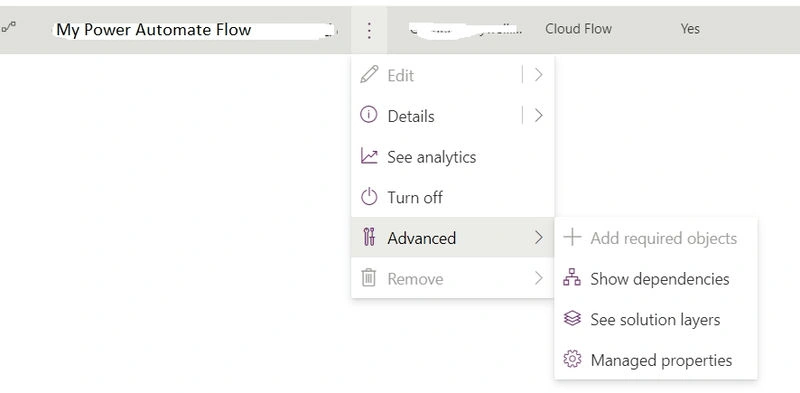The width and height of the screenshot is (800, 393).
Task: Choose Edit from the context menu
Action: 453,75
